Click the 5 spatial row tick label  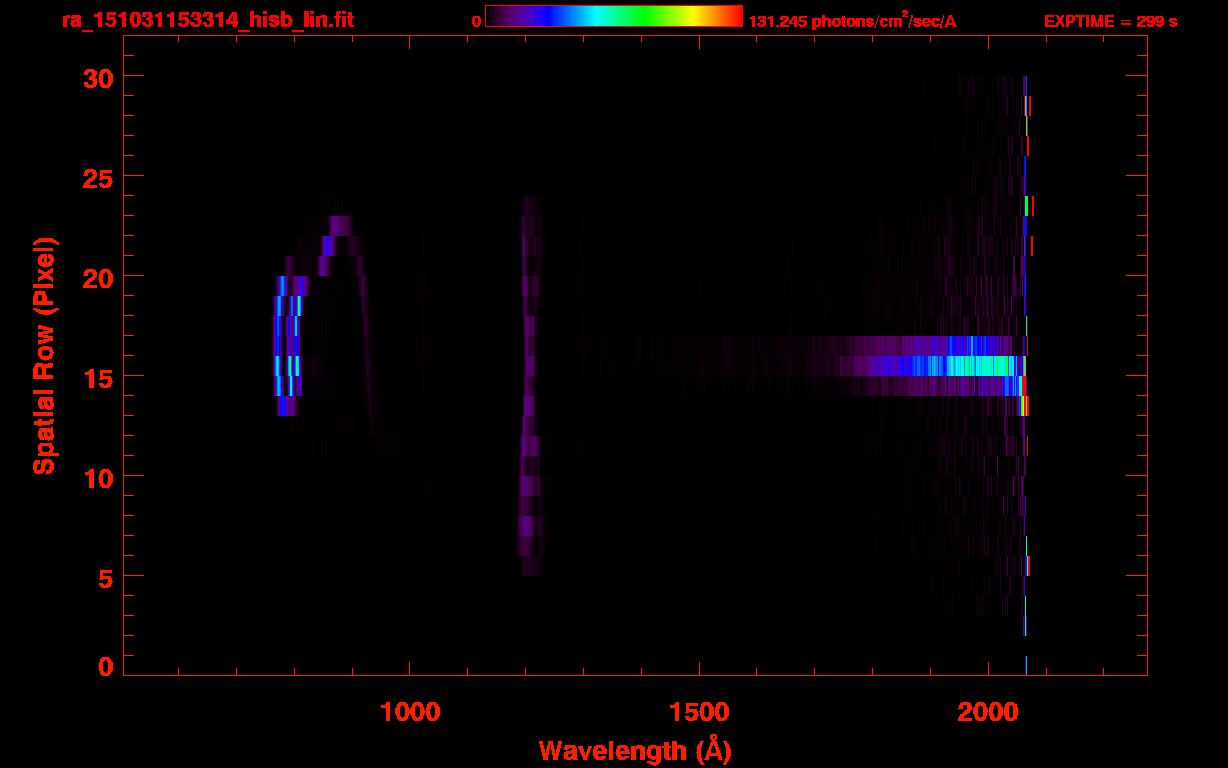coord(106,577)
